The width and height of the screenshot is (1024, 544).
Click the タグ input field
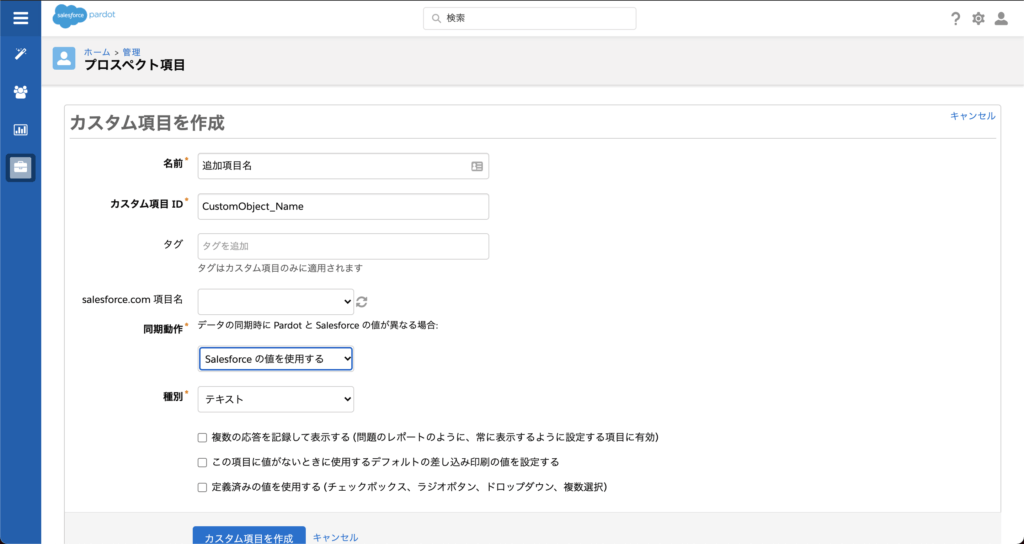343,246
